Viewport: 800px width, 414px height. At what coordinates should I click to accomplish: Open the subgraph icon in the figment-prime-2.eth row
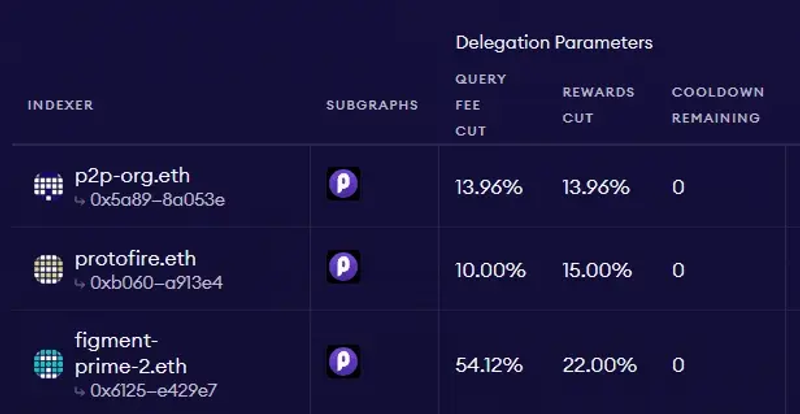(343, 361)
